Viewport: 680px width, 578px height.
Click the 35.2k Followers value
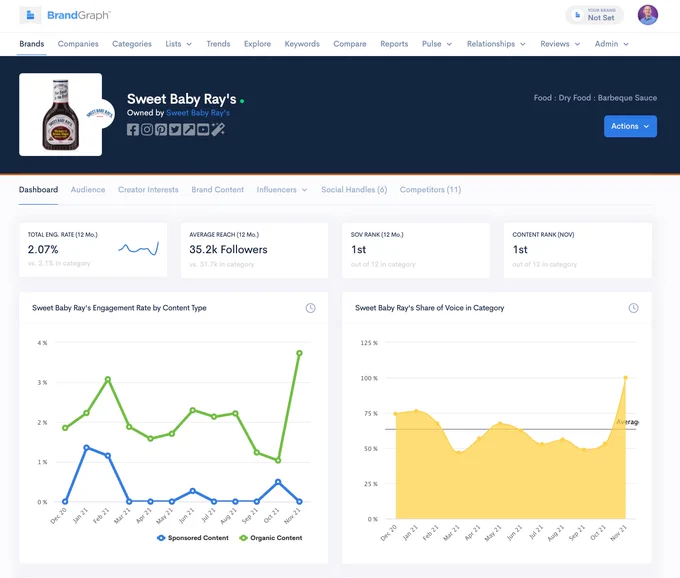(228, 249)
